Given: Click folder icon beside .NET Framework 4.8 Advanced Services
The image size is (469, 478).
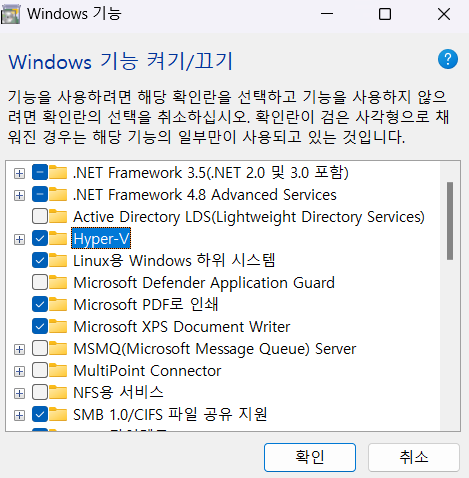Looking at the screenshot, I should [x=58, y=194].
